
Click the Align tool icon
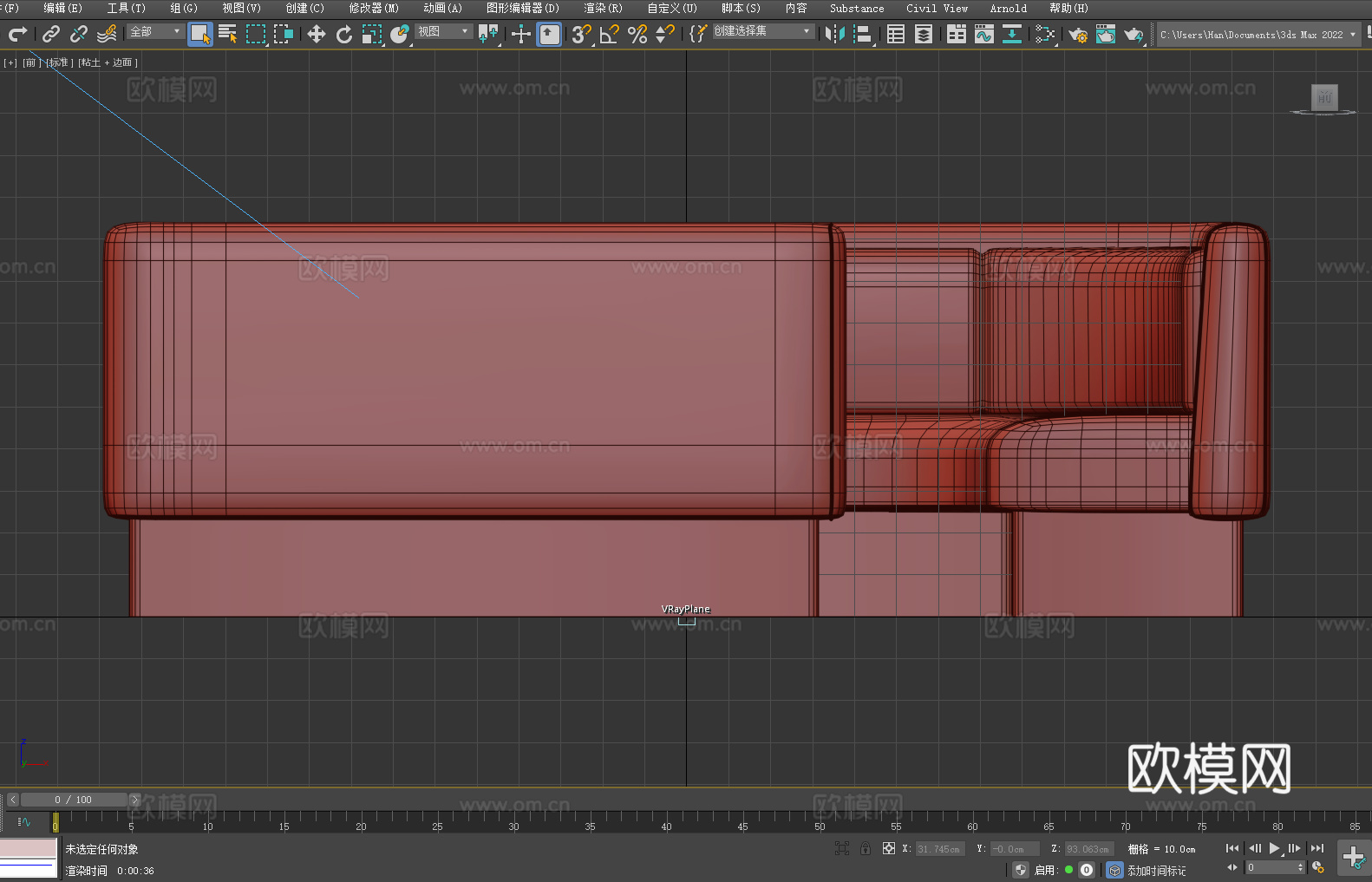pos(863,34)
